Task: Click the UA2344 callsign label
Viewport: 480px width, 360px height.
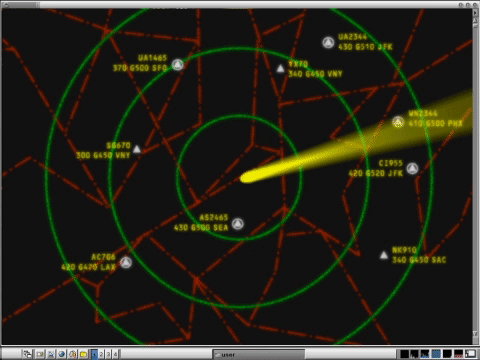Action: click(352, 37)
